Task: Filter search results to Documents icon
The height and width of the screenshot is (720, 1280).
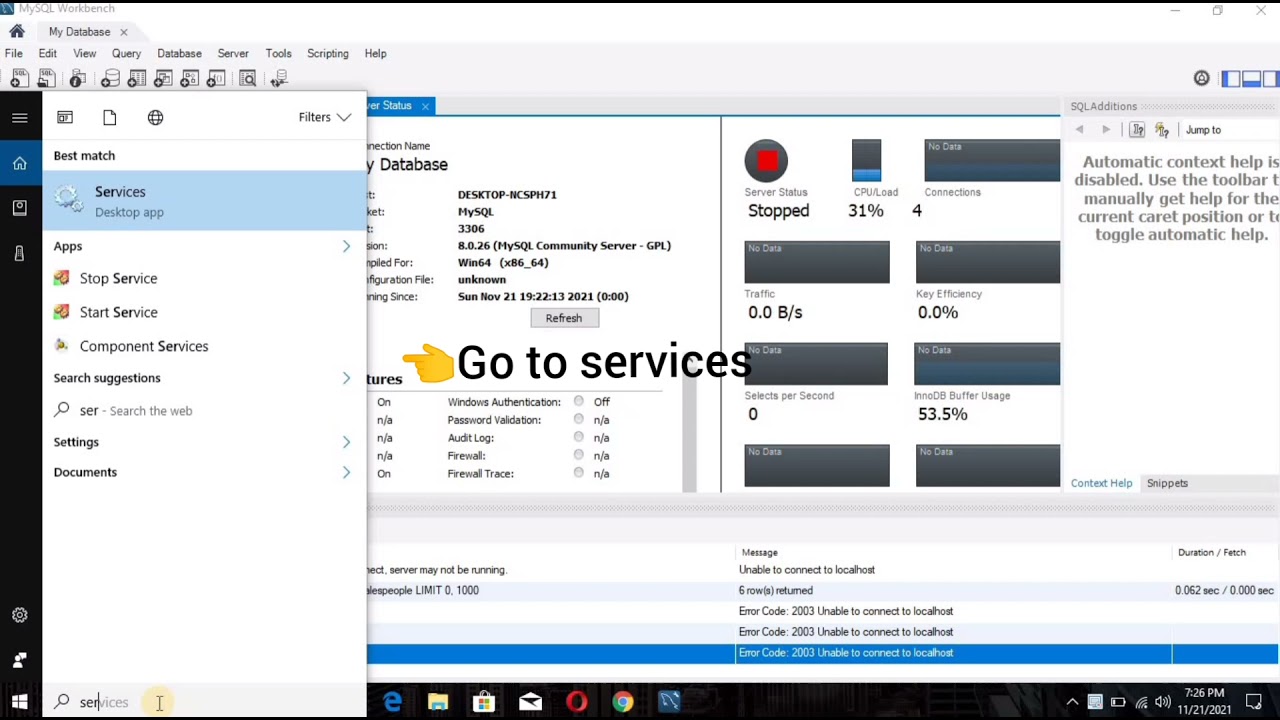Action: pyautogui.click(x=110, y=118)
